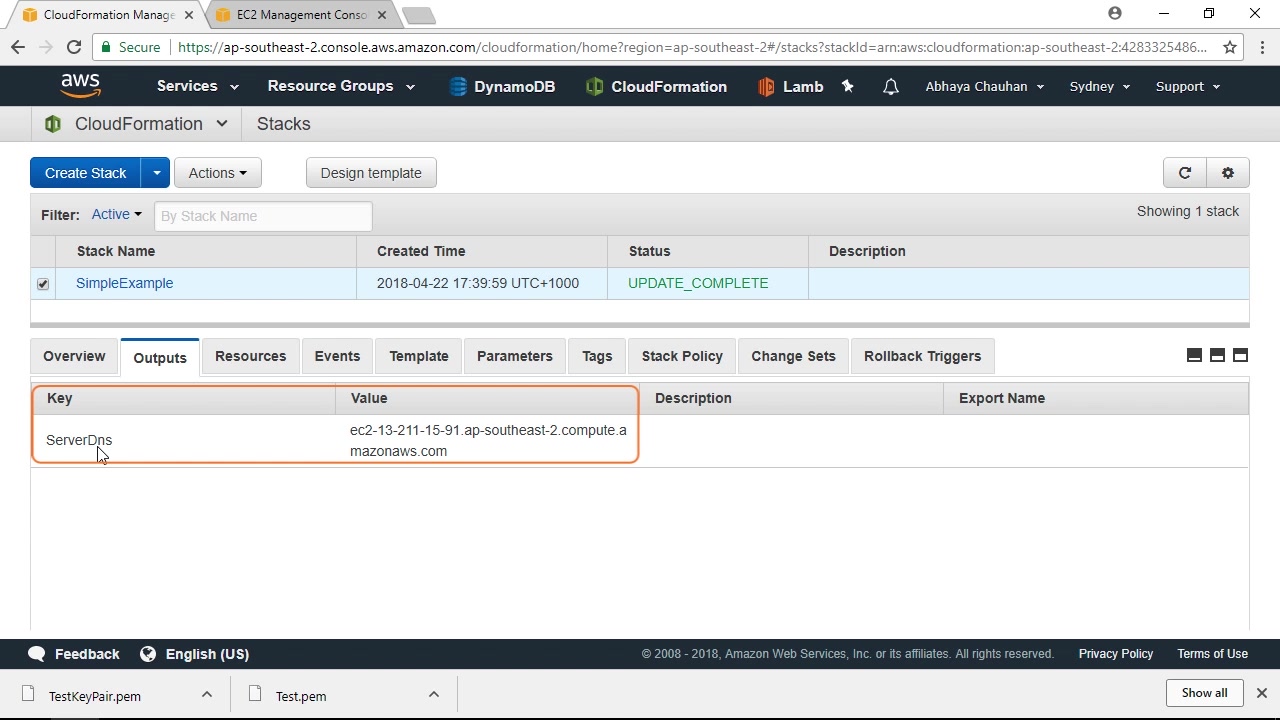Click the AWS logo home icon
1280x720 pixels.
(x=80, y=86)
